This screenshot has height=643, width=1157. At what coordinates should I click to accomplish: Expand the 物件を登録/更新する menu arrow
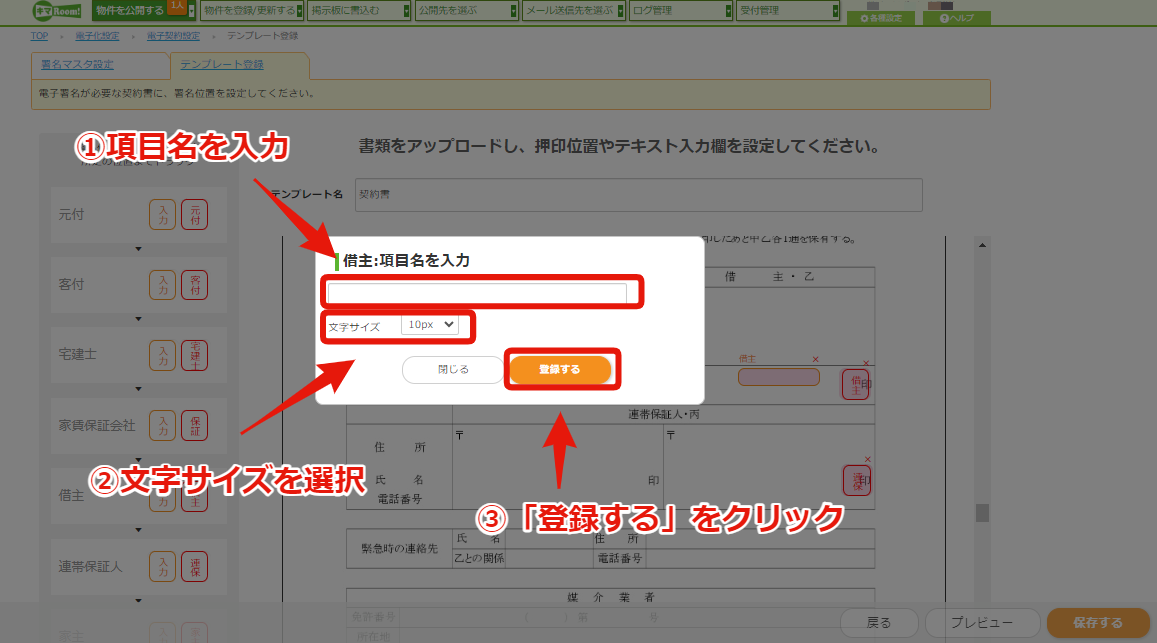(x=299, y=11)
